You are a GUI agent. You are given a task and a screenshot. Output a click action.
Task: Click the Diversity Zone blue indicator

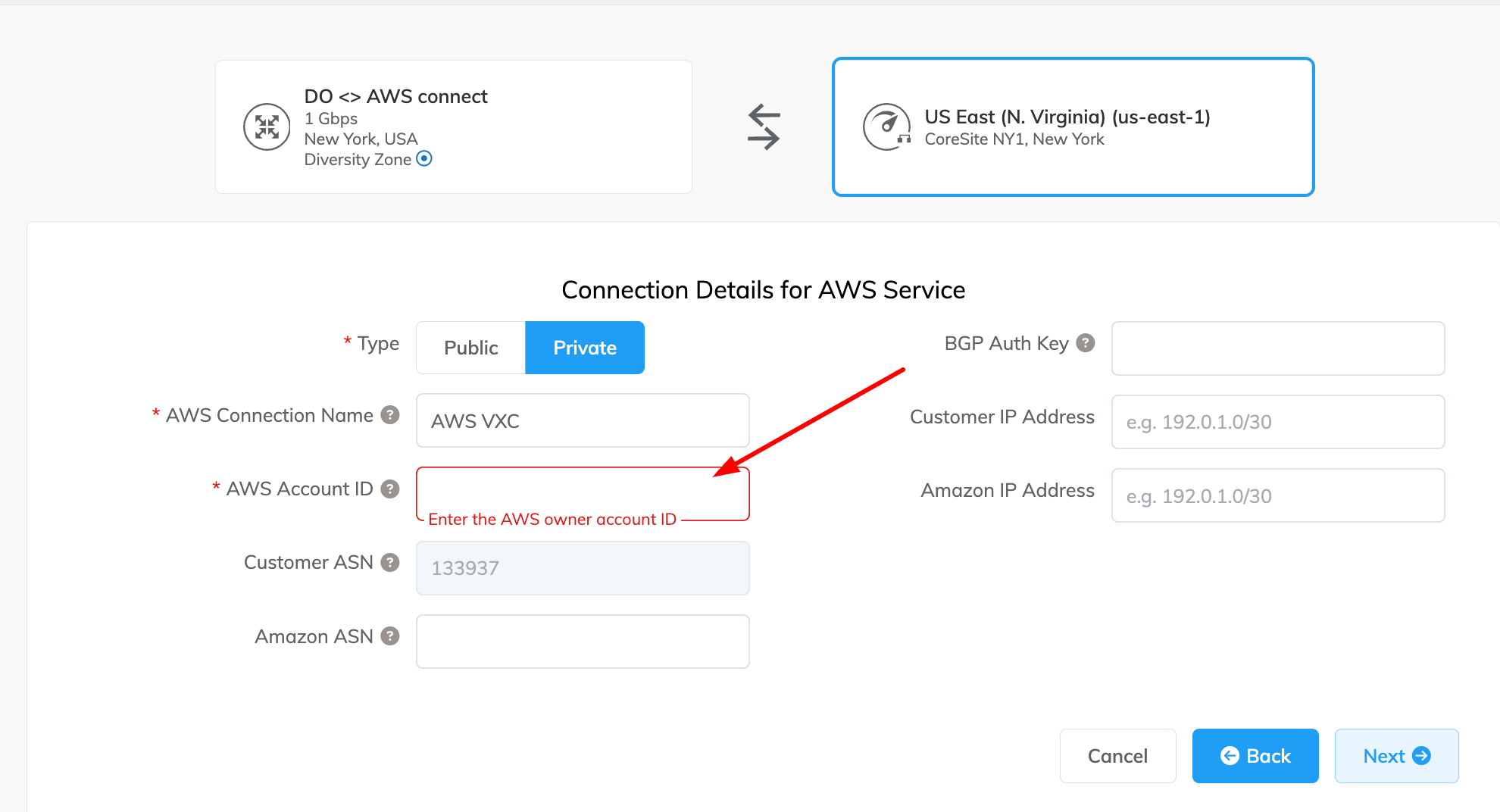[x=424, y=158]
